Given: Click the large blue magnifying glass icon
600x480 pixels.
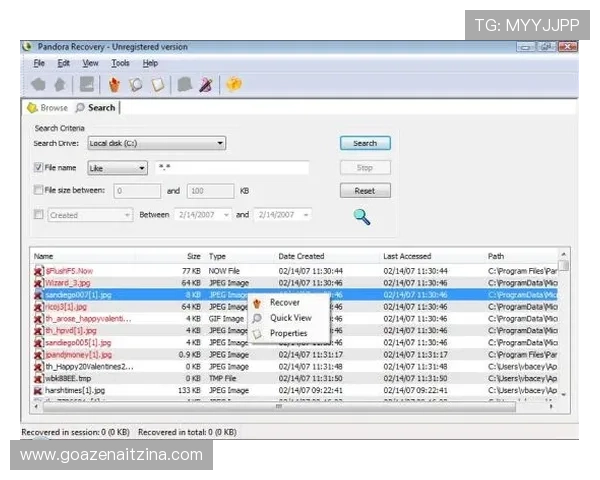Looking at the screenshot, I should point(363,216).
